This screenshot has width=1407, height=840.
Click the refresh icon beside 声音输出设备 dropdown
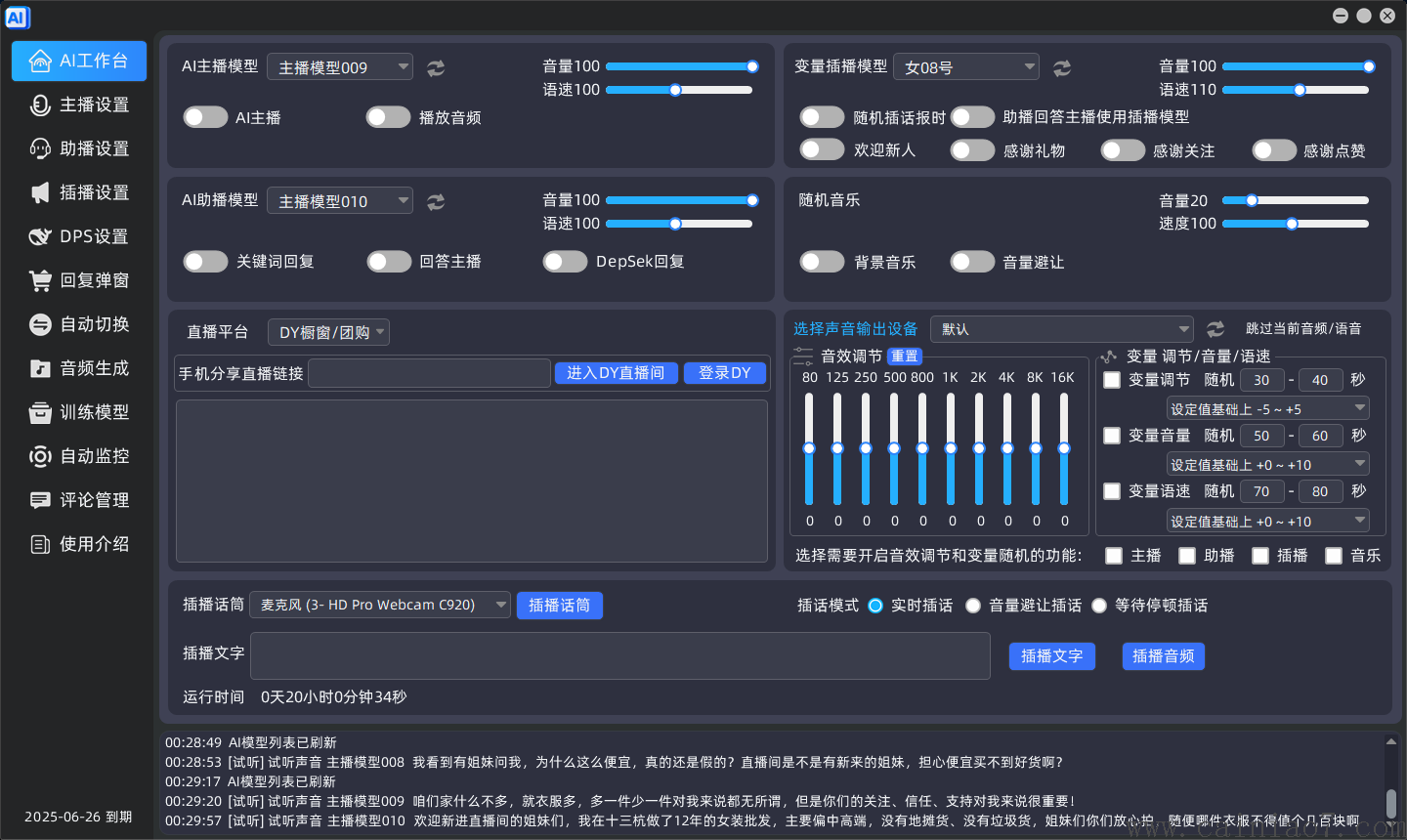[1215, 329]
